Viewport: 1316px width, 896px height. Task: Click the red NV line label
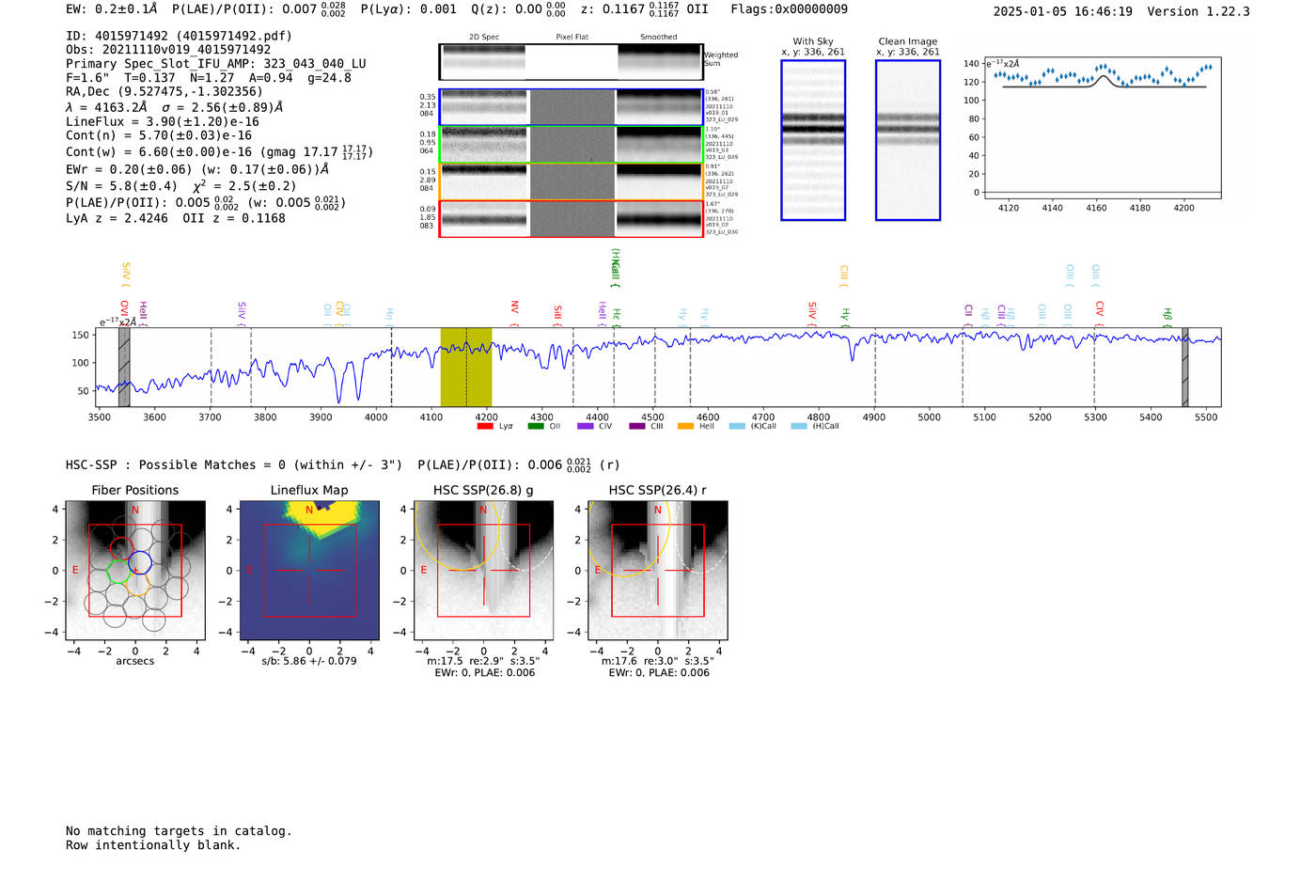click(515, 312)
